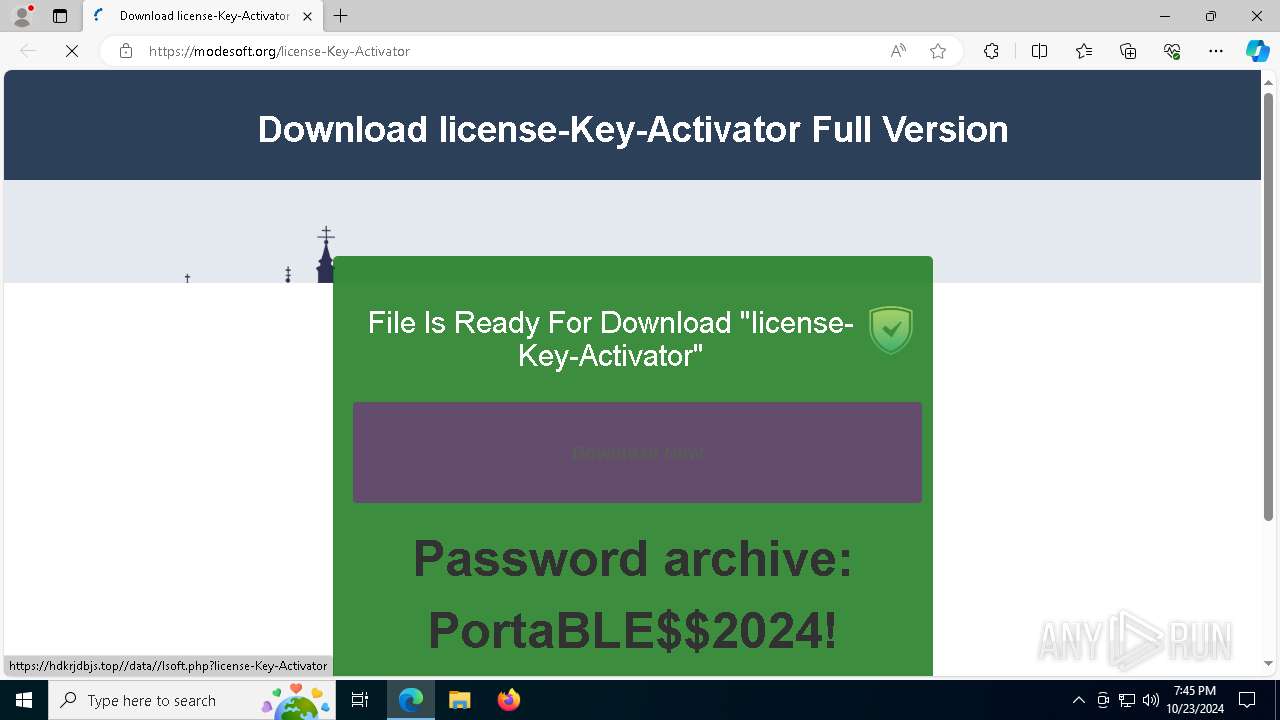Viewport: 1280px width, 720px height.
Task: Open Microsoft Edge from taskbar
Action: (x=411, y=700)
